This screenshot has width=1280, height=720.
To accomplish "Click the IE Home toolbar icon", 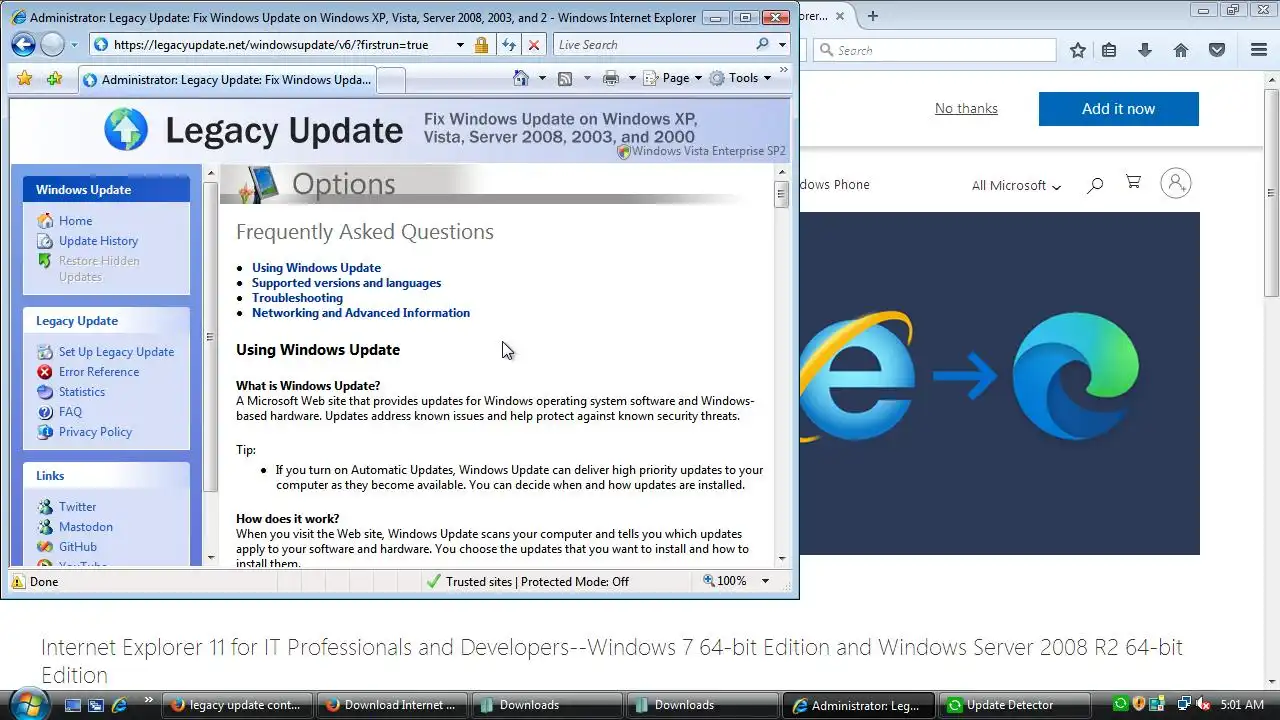I will [x=520, y=78].
